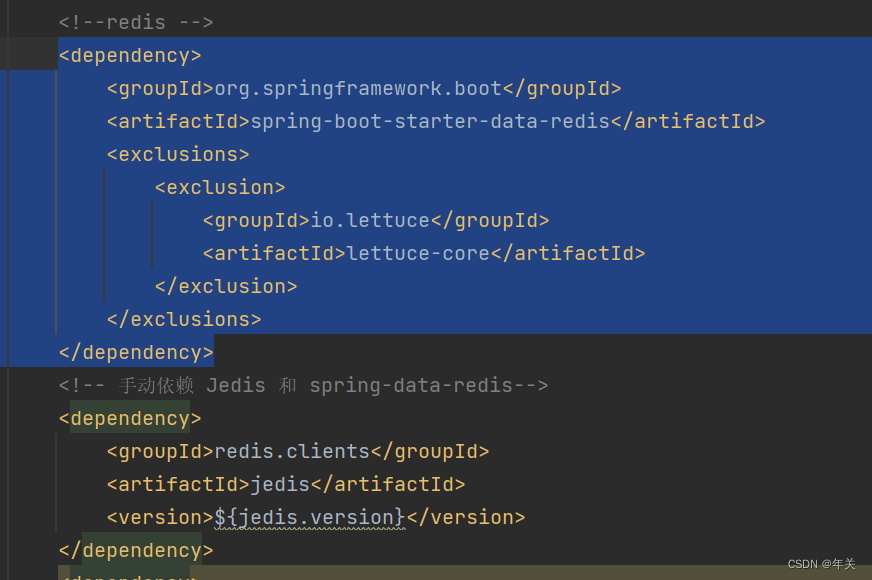872x580 pixels.
Task: Click the lettuce-core artifactId value
Action: (x=418, y=254)
